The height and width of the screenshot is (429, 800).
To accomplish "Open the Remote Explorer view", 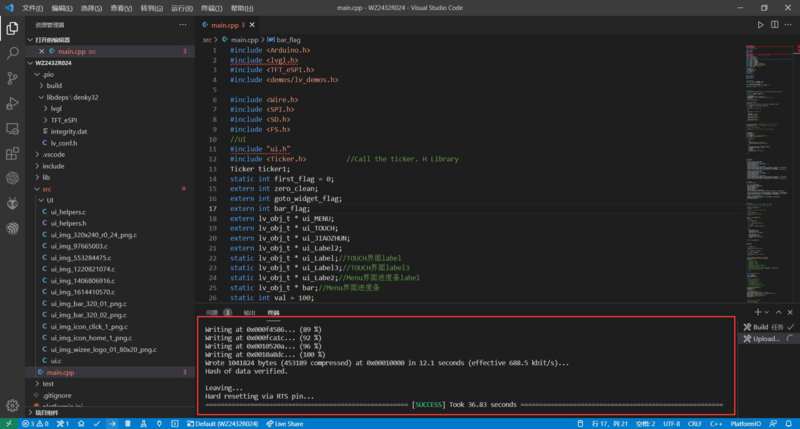I will point(12,129).
